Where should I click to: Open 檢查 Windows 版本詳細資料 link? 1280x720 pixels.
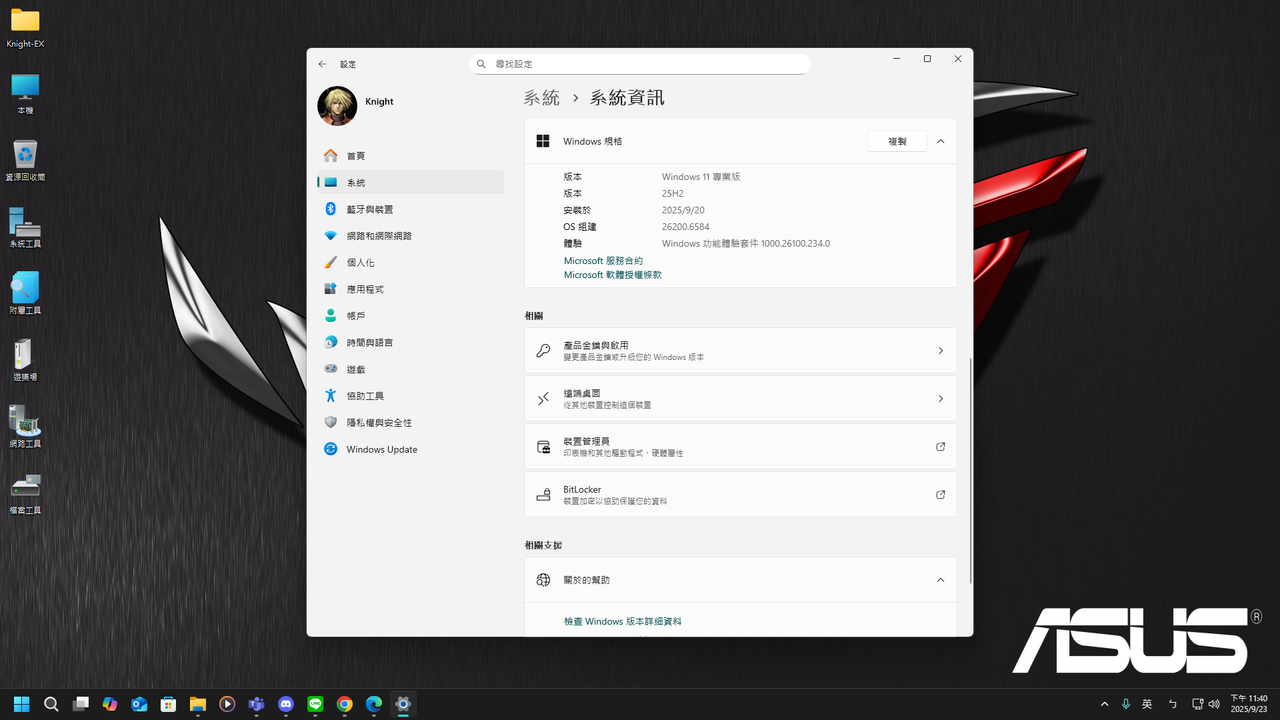pyautogui.click(x=623, y=622)
